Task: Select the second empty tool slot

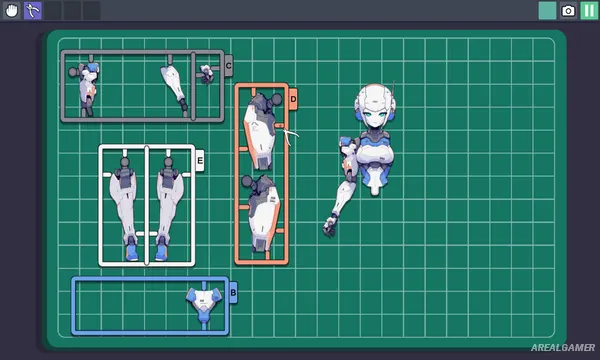Action: click(x=72, y=10)
